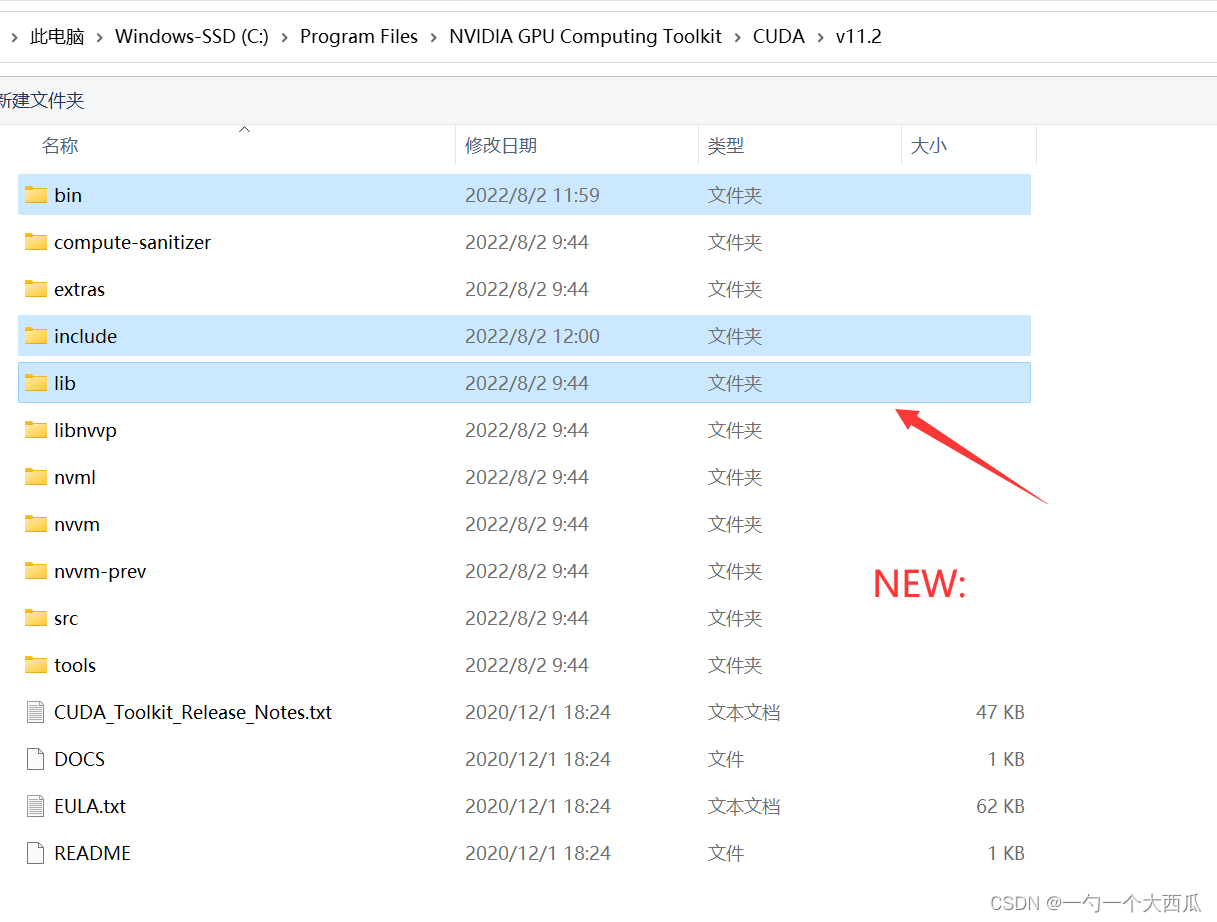Viewport: 1217px width, 922px height.
Task: Click the 47 KB size value
Action: coord(1000,712)
